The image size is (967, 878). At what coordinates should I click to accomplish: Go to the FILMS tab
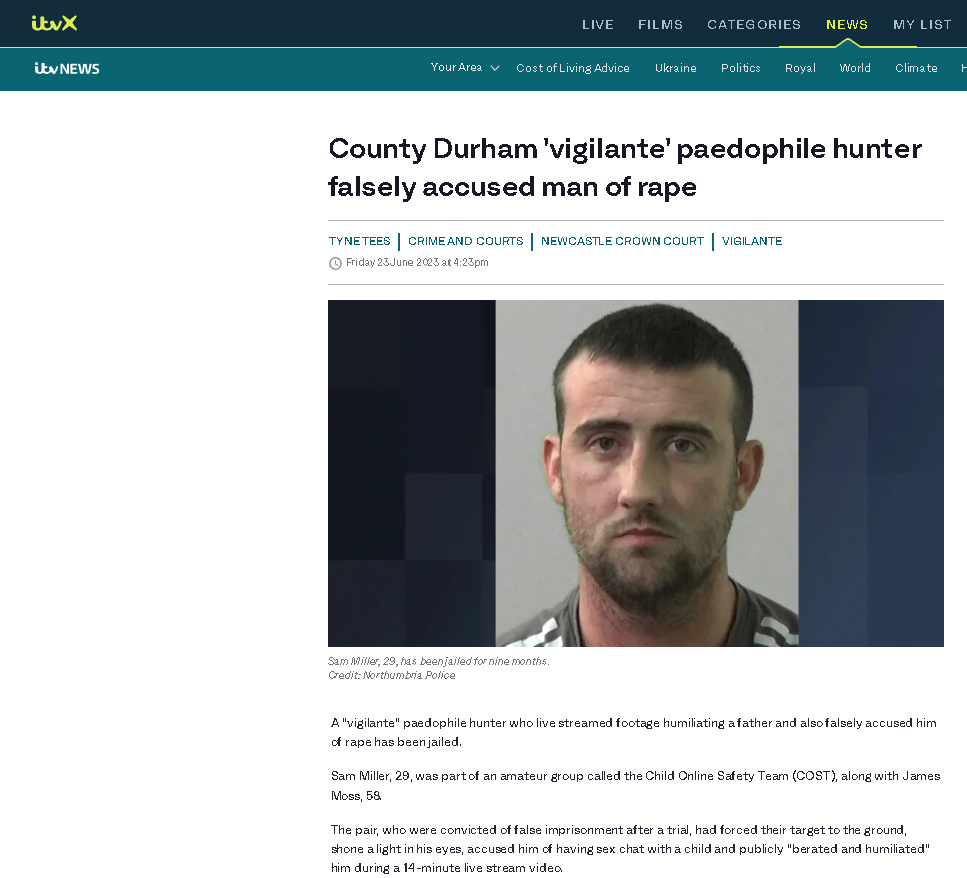(660, 25)
